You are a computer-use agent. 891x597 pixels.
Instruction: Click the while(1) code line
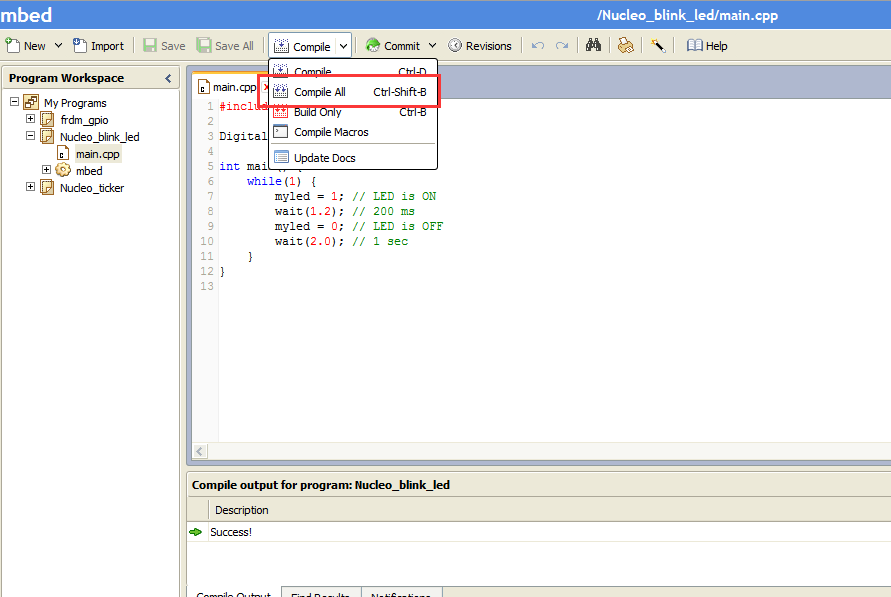(281, 181)
